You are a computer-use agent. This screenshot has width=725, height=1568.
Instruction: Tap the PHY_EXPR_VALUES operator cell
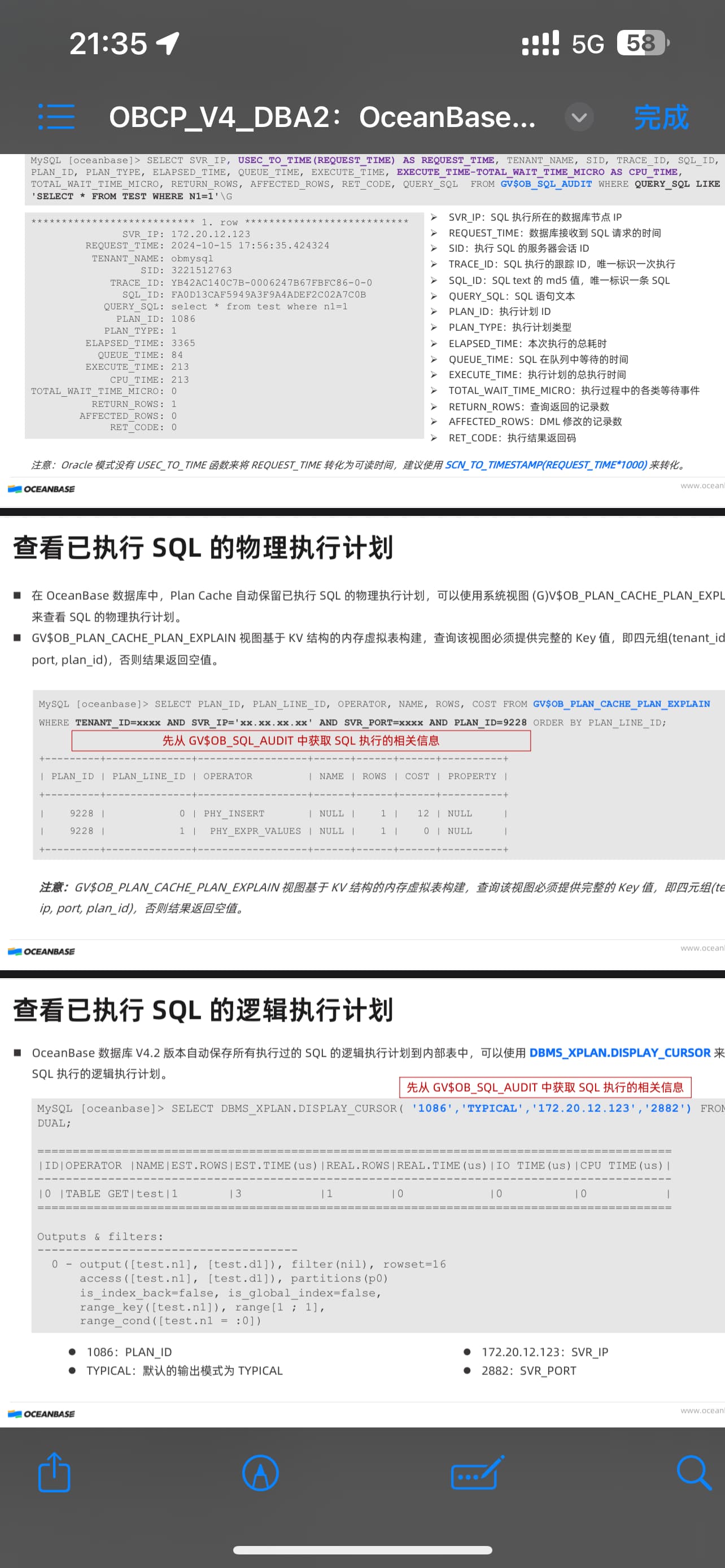point(256,831)
